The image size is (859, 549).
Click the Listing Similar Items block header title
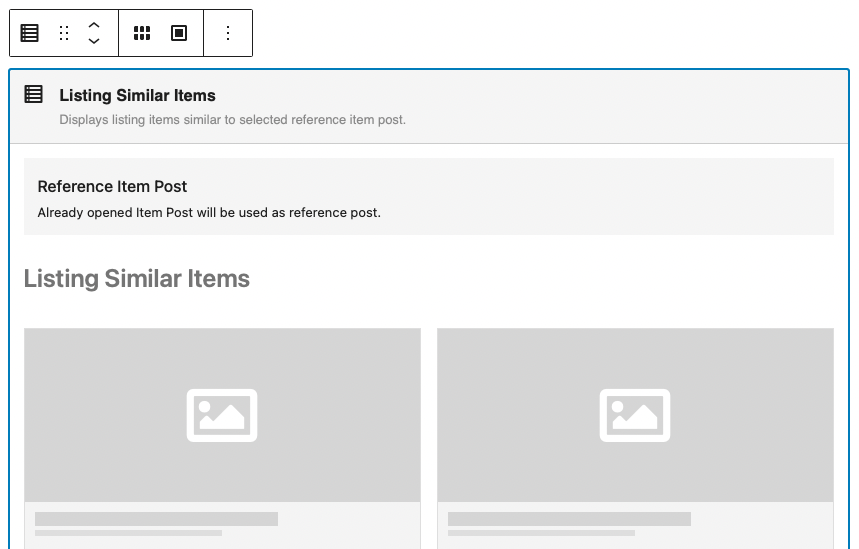138,95
